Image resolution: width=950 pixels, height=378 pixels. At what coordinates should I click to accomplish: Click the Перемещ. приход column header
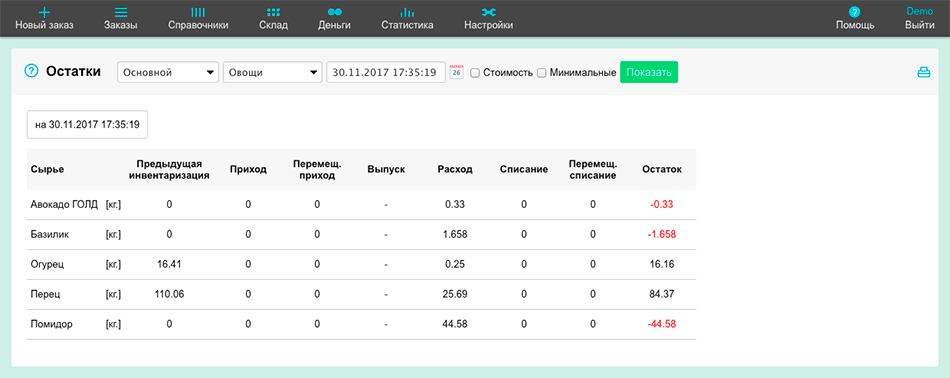317,170
